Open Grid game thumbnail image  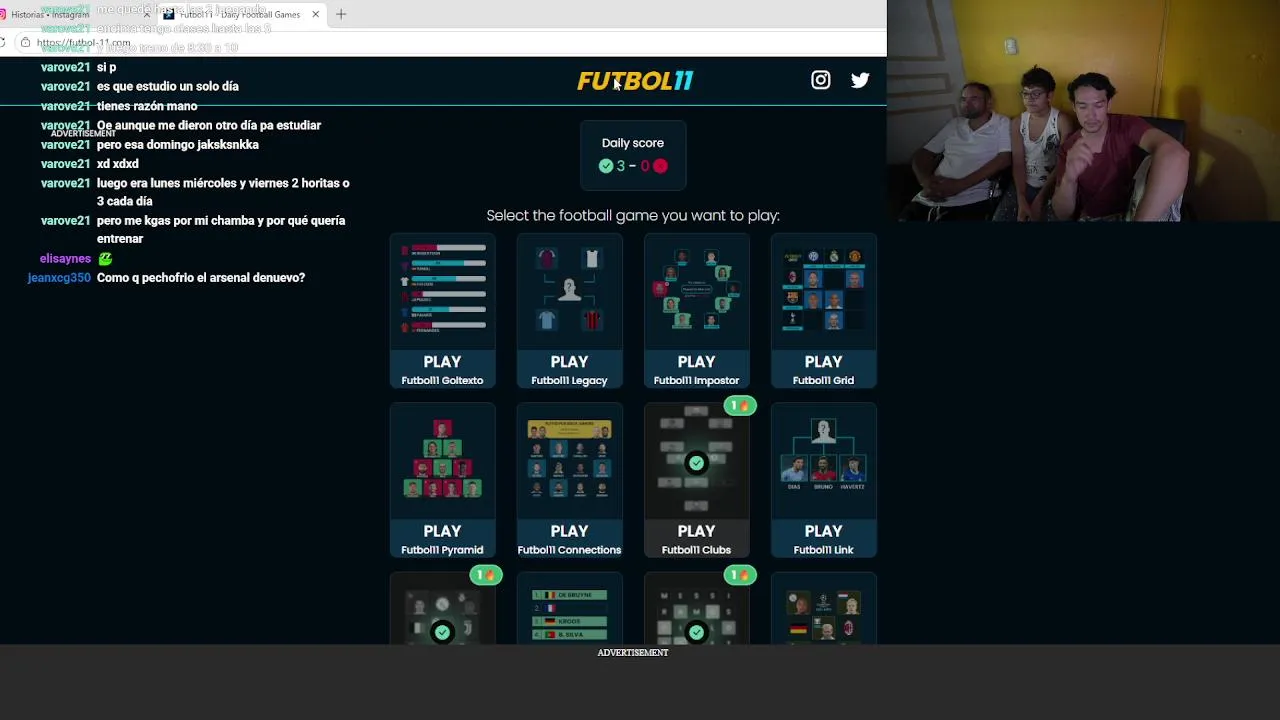click(823, 291)
